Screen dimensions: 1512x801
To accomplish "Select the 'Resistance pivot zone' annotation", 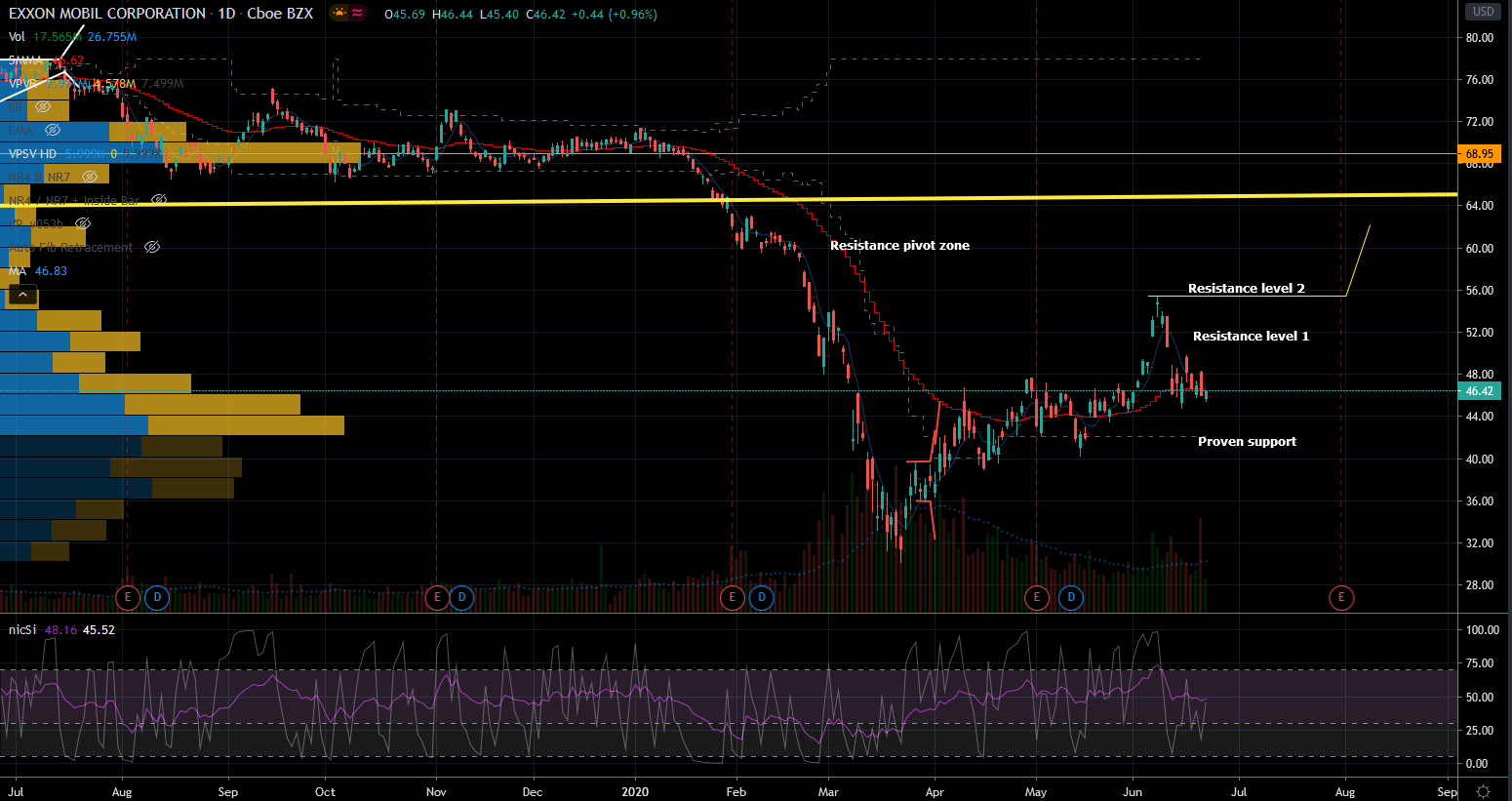I will coord(899,246).
